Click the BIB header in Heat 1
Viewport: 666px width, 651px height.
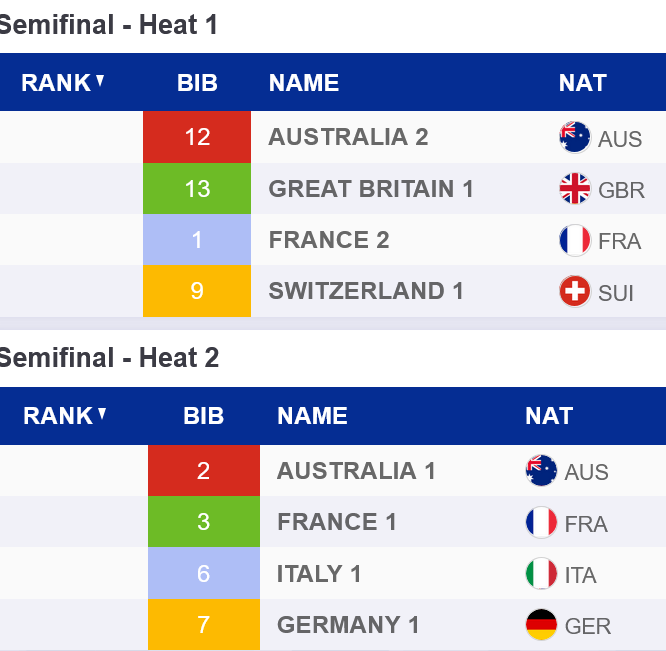coord(197,83)
